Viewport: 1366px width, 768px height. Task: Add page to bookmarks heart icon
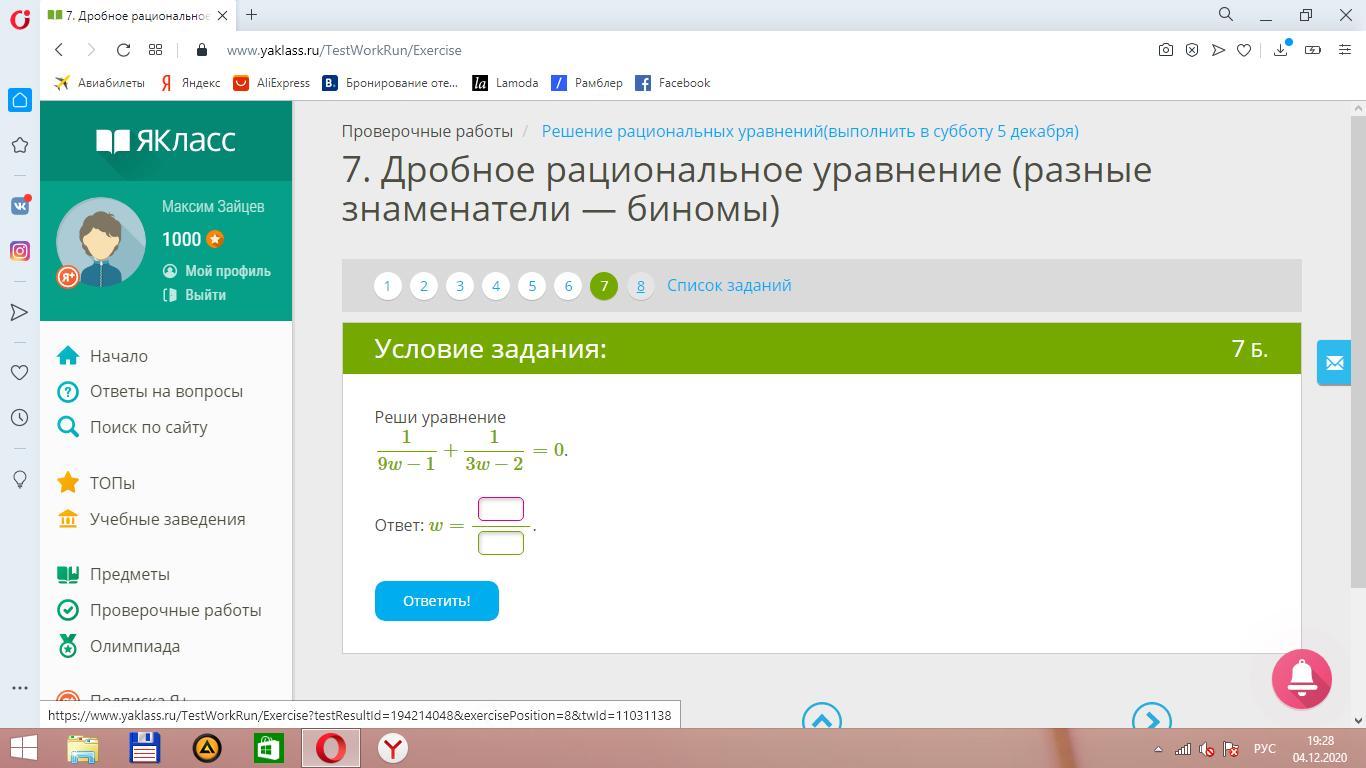point(1244,50)
